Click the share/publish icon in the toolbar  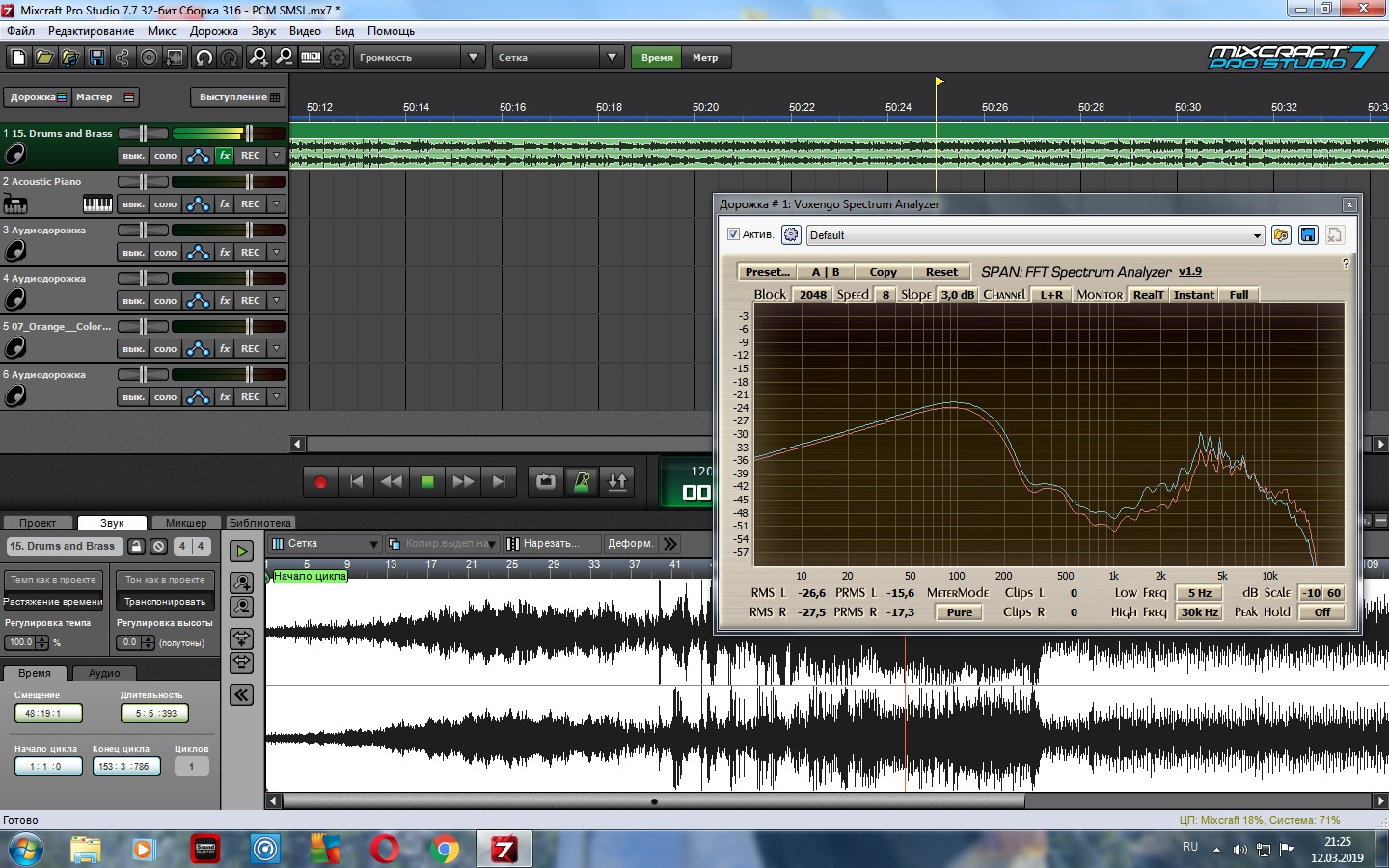click(123, 58)
